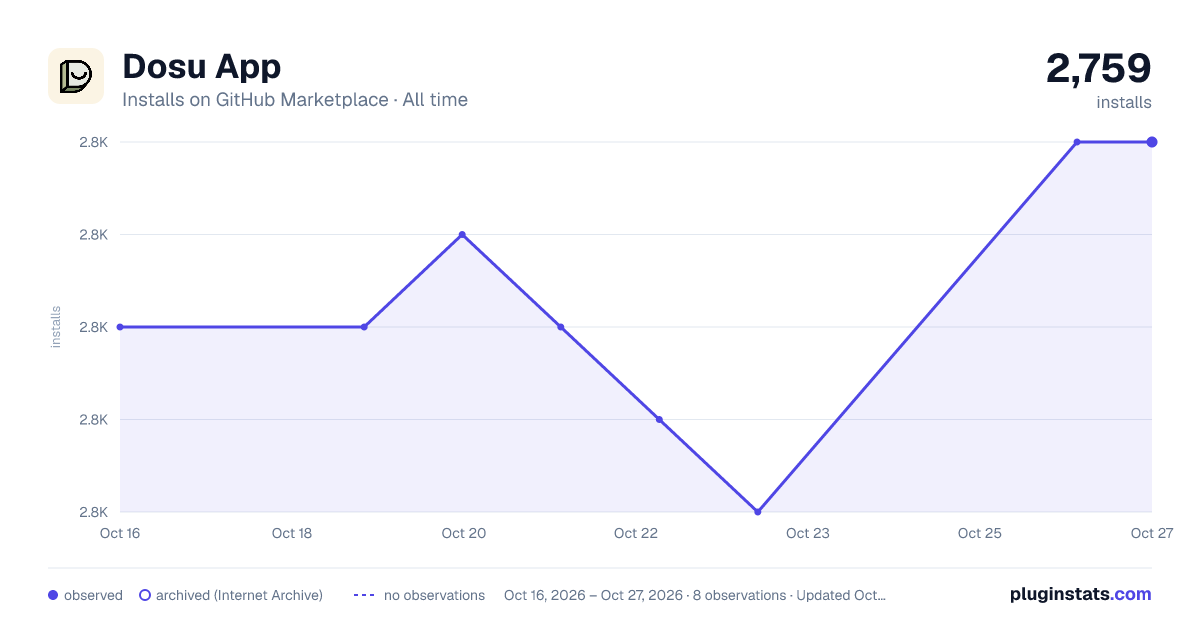
Task: Click the Oct 18 axis label
Action: 292,533
